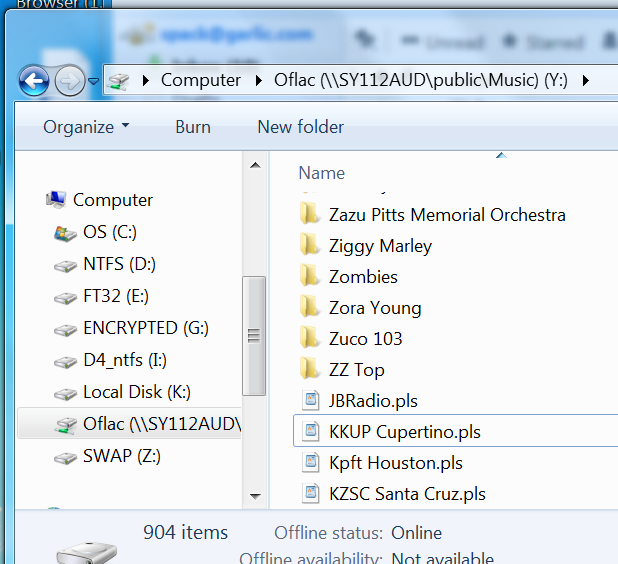This screenshot has width=618, height=564.
Task: Click the KKUP Cupertino.pls playlist icon
Action: click(311, 432)
